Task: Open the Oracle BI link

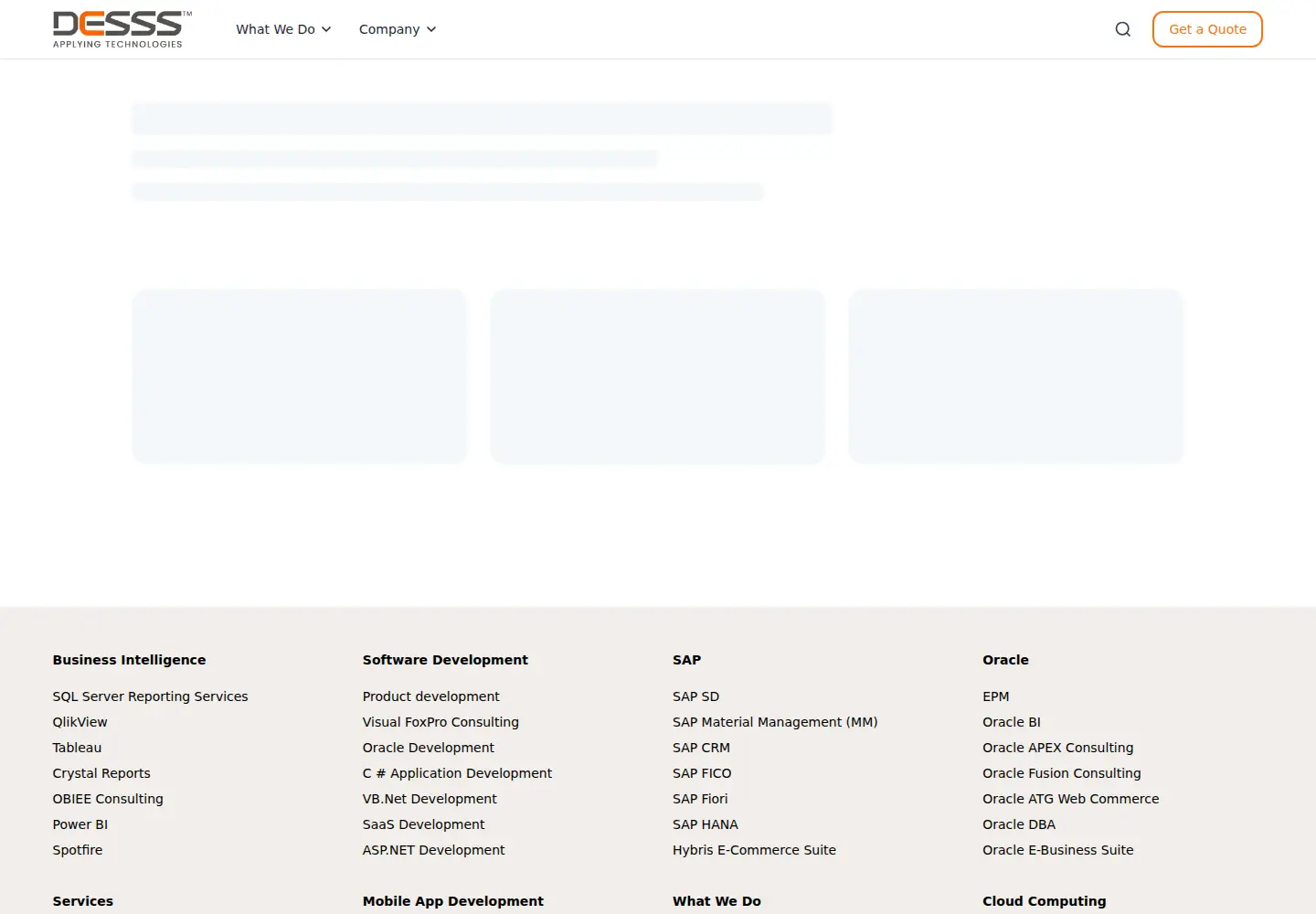Action: coord(1012,722)
